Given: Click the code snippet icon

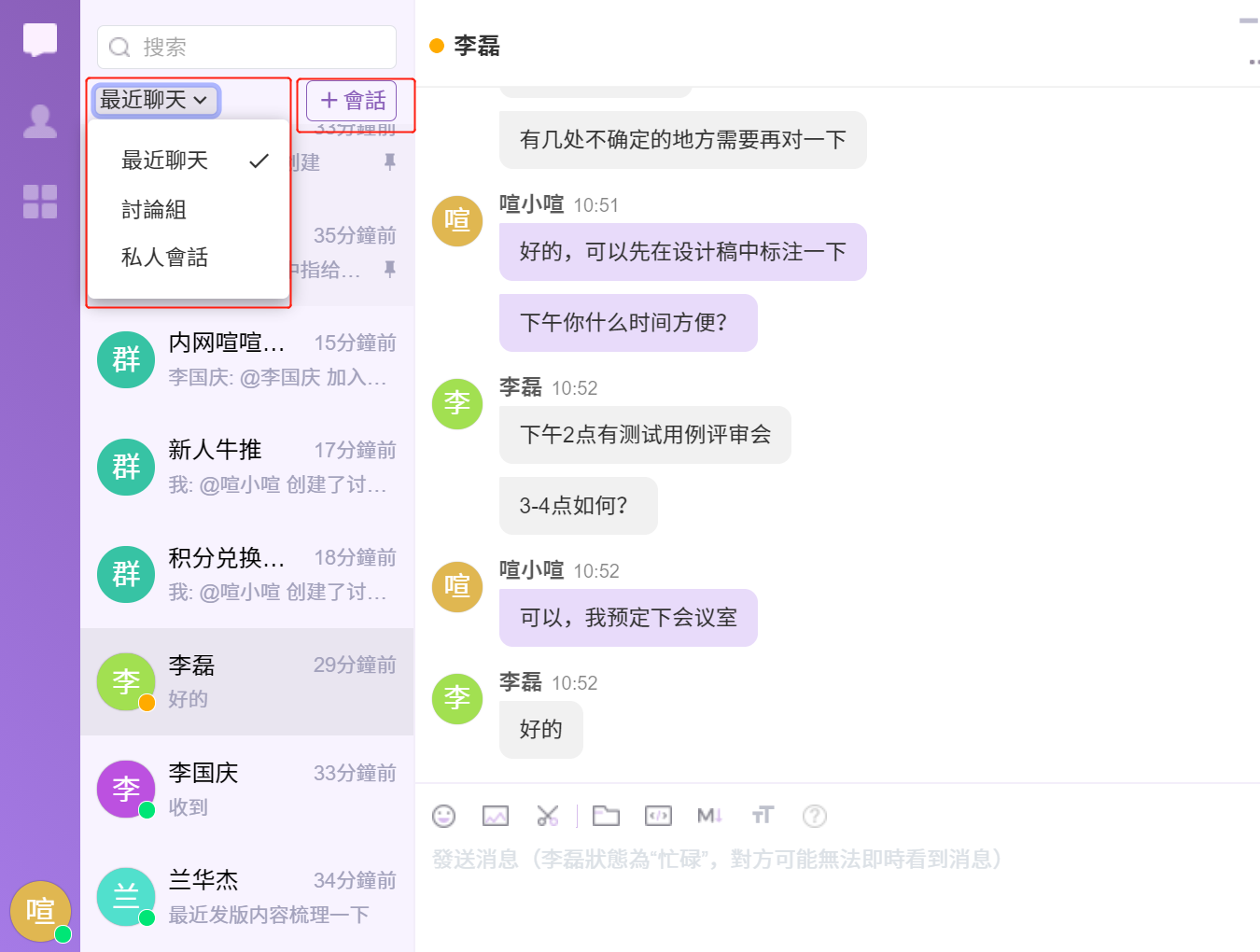Looking at the screenshot, I should click(658, 817).
